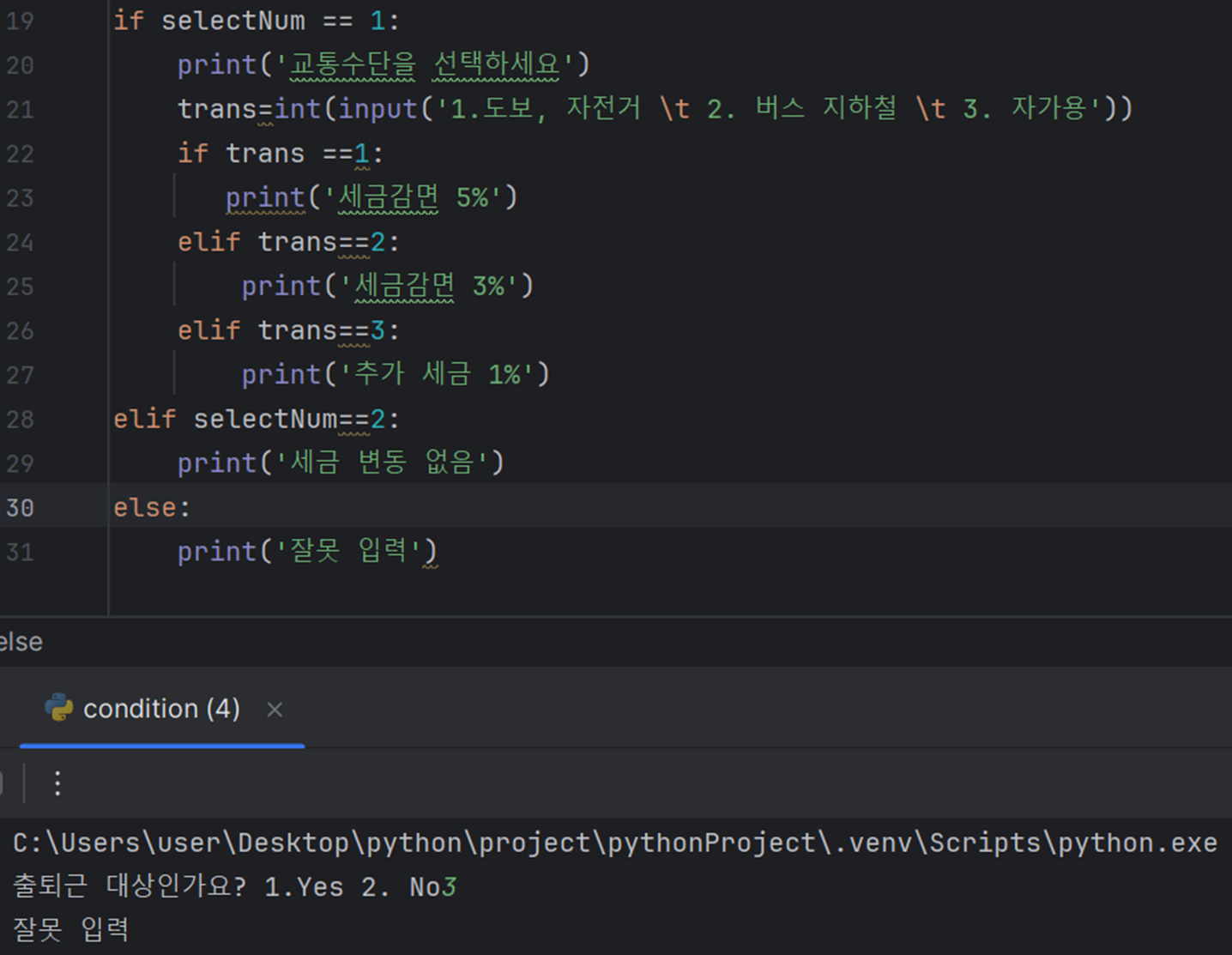1232x955 pixels.
Task: Select the condition (4) run tab
Action: [x=162, y=709]
